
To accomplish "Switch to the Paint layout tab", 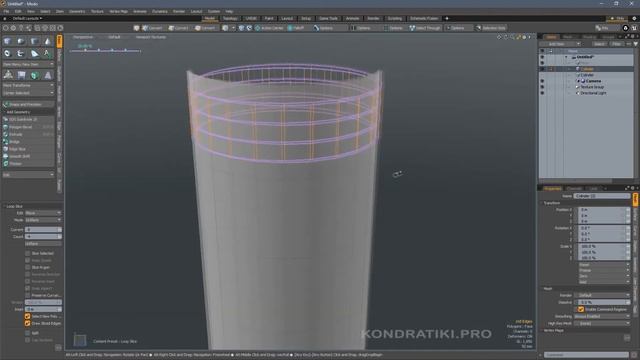I will (269, 18).
